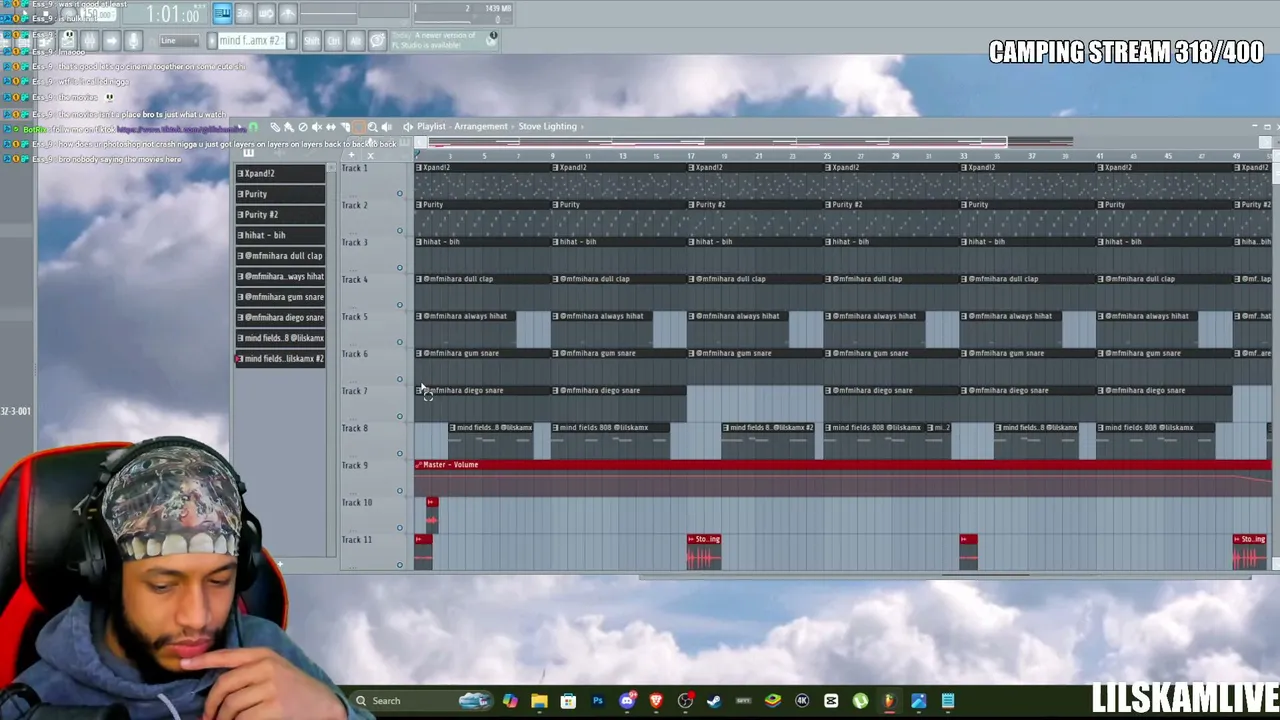Select the Xpand!2 pattern in picker
The image size is (1280, 720).
280,173
